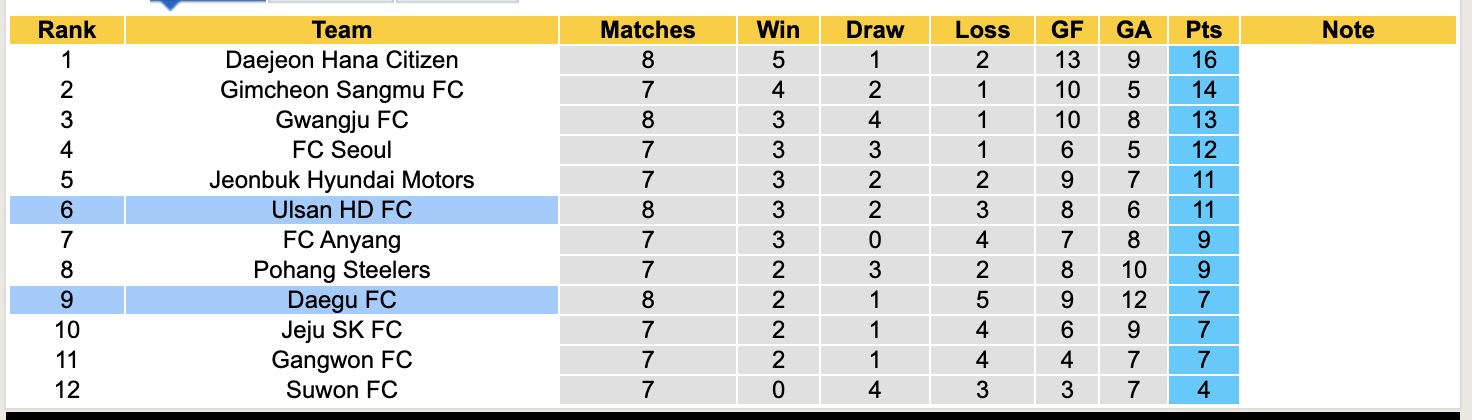Click Suwon FC at the table bottom
Image resolution: width=1472 pixels, height=420 pixels.
point(341,390)
